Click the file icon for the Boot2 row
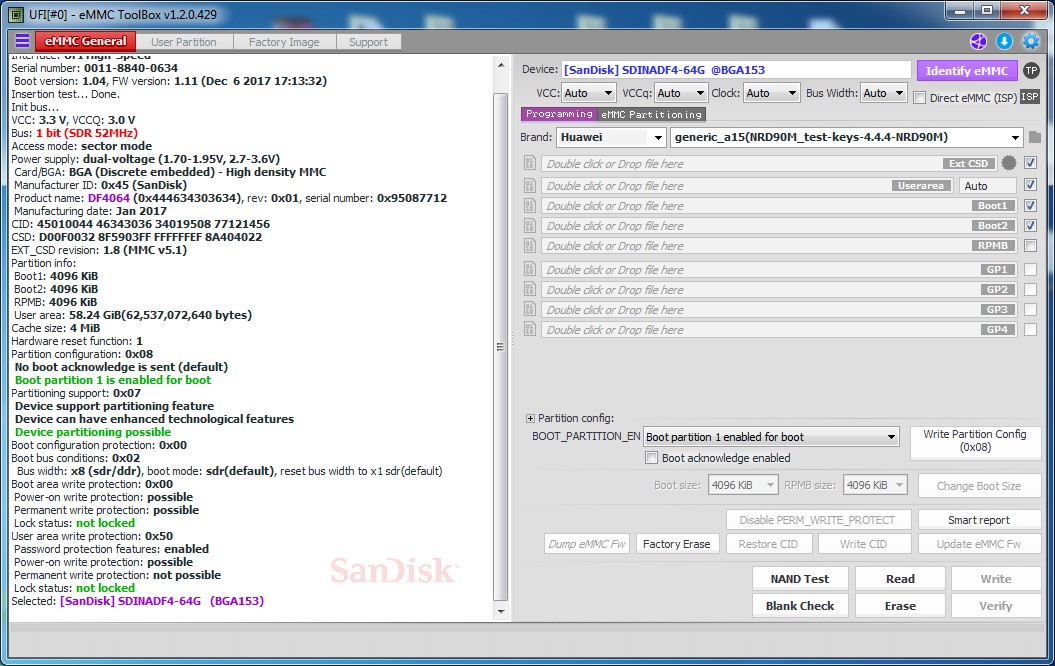The width and height of the screenshot is (1055, 666). click(530, 225)
